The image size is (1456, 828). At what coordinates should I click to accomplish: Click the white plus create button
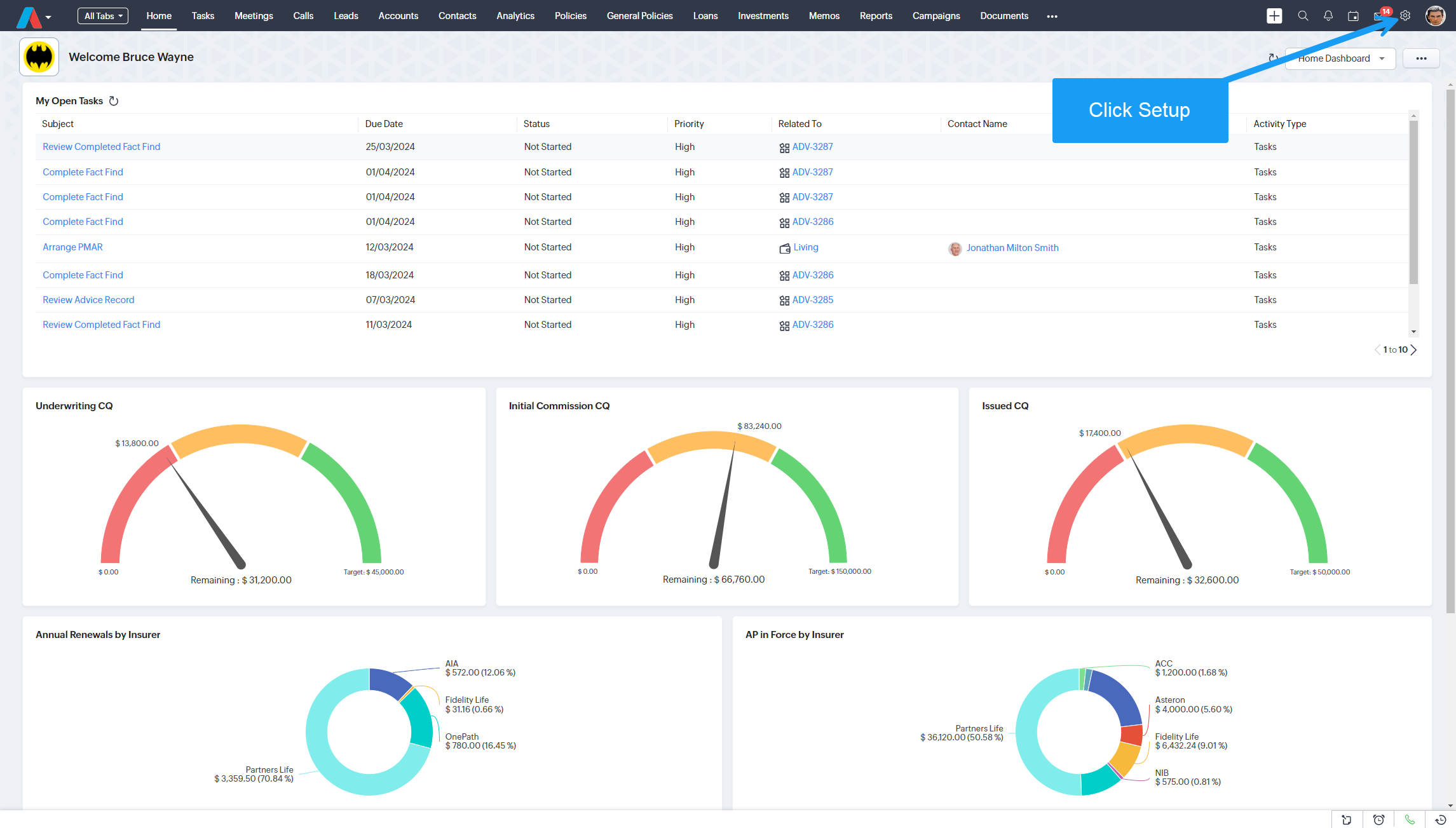1274,16
